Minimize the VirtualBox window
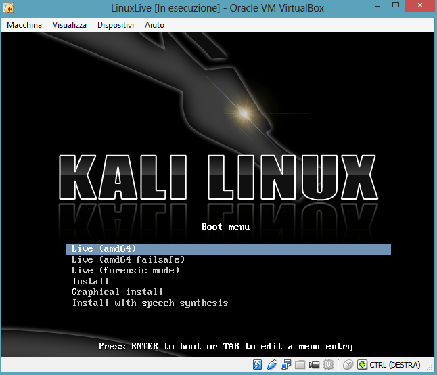Screen dimensions: 437x375 [x=378, y=7]
